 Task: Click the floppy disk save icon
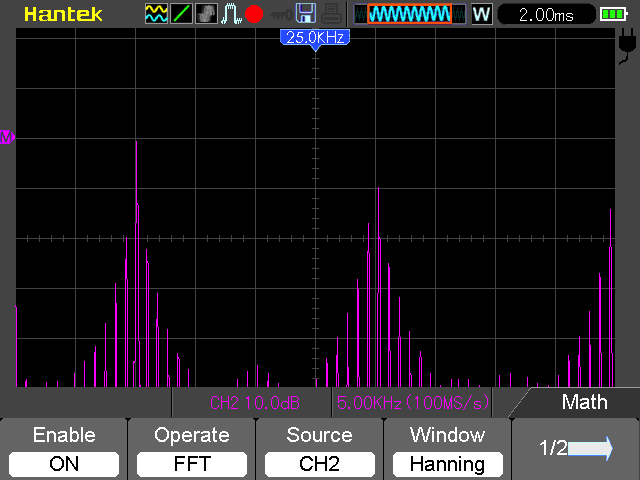[305, 13]
